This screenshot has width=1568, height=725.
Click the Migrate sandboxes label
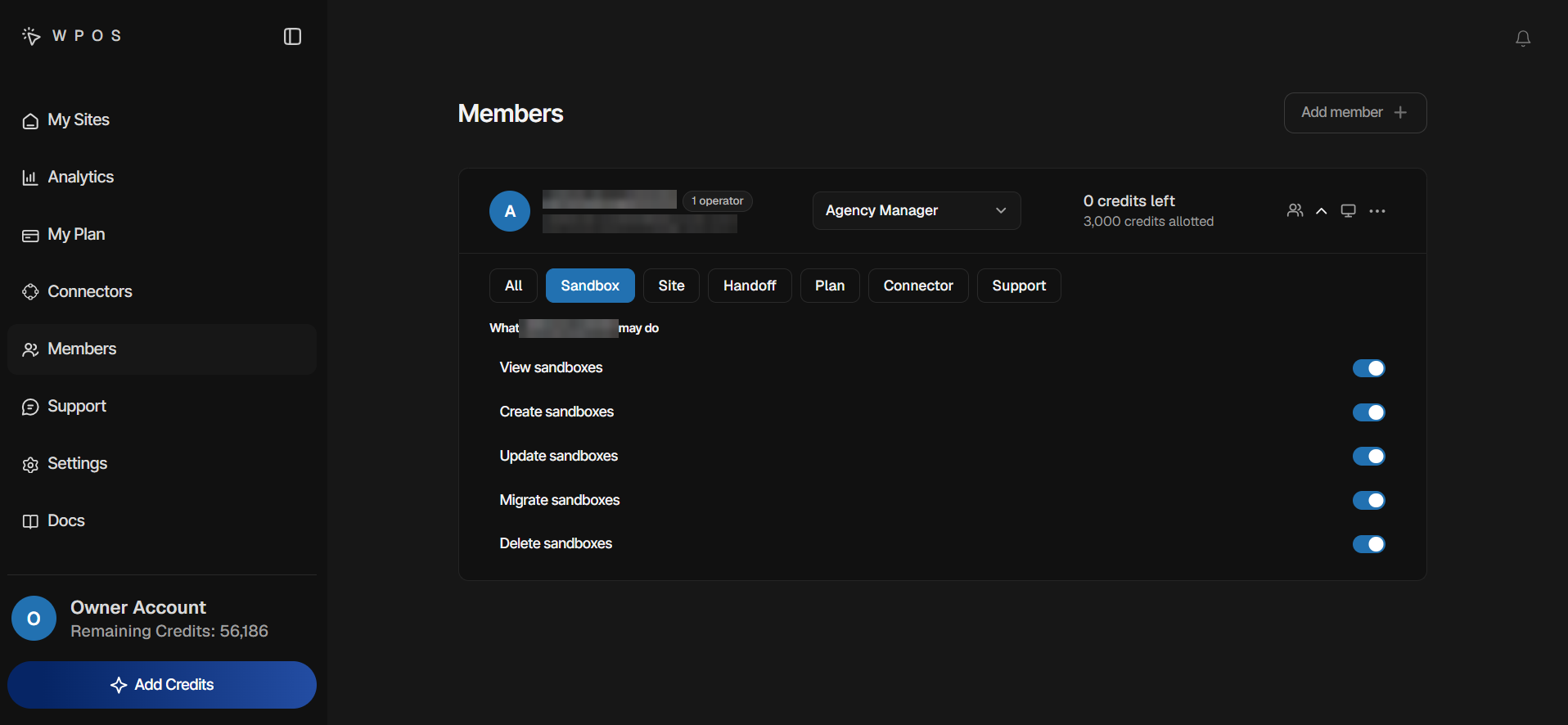point(560,500)
